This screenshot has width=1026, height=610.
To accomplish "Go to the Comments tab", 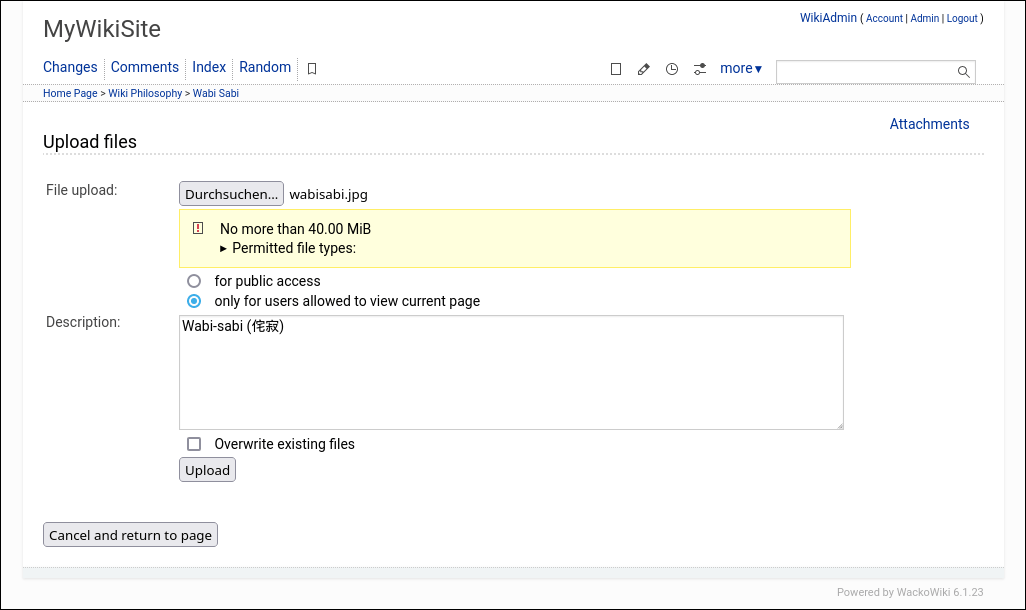I will (145, 67).
